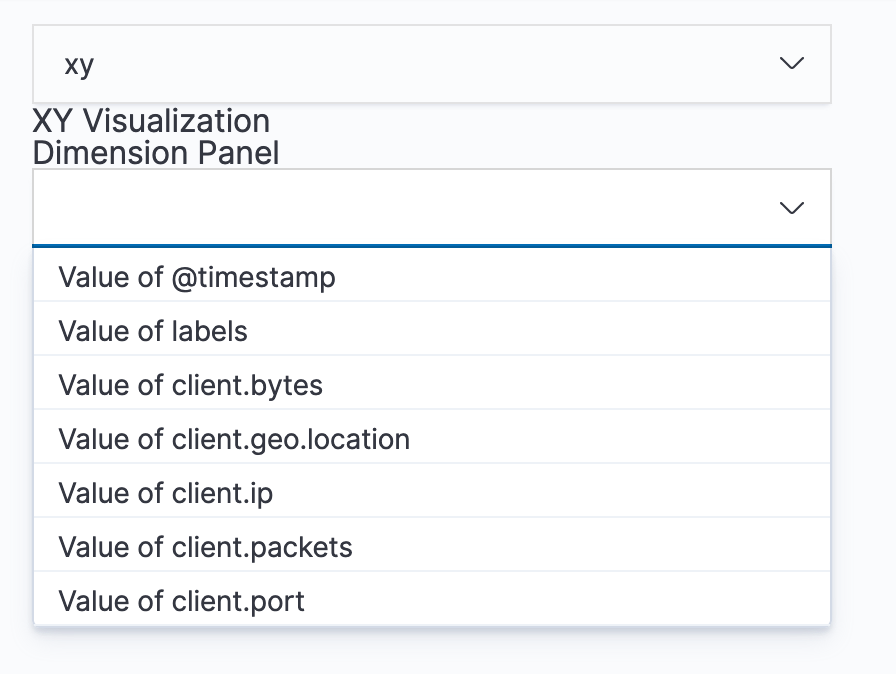Pick 'Value of client.packets' from the dropdown
The width and height of the screenshot is (896, 674).
(x=205, y=547)
